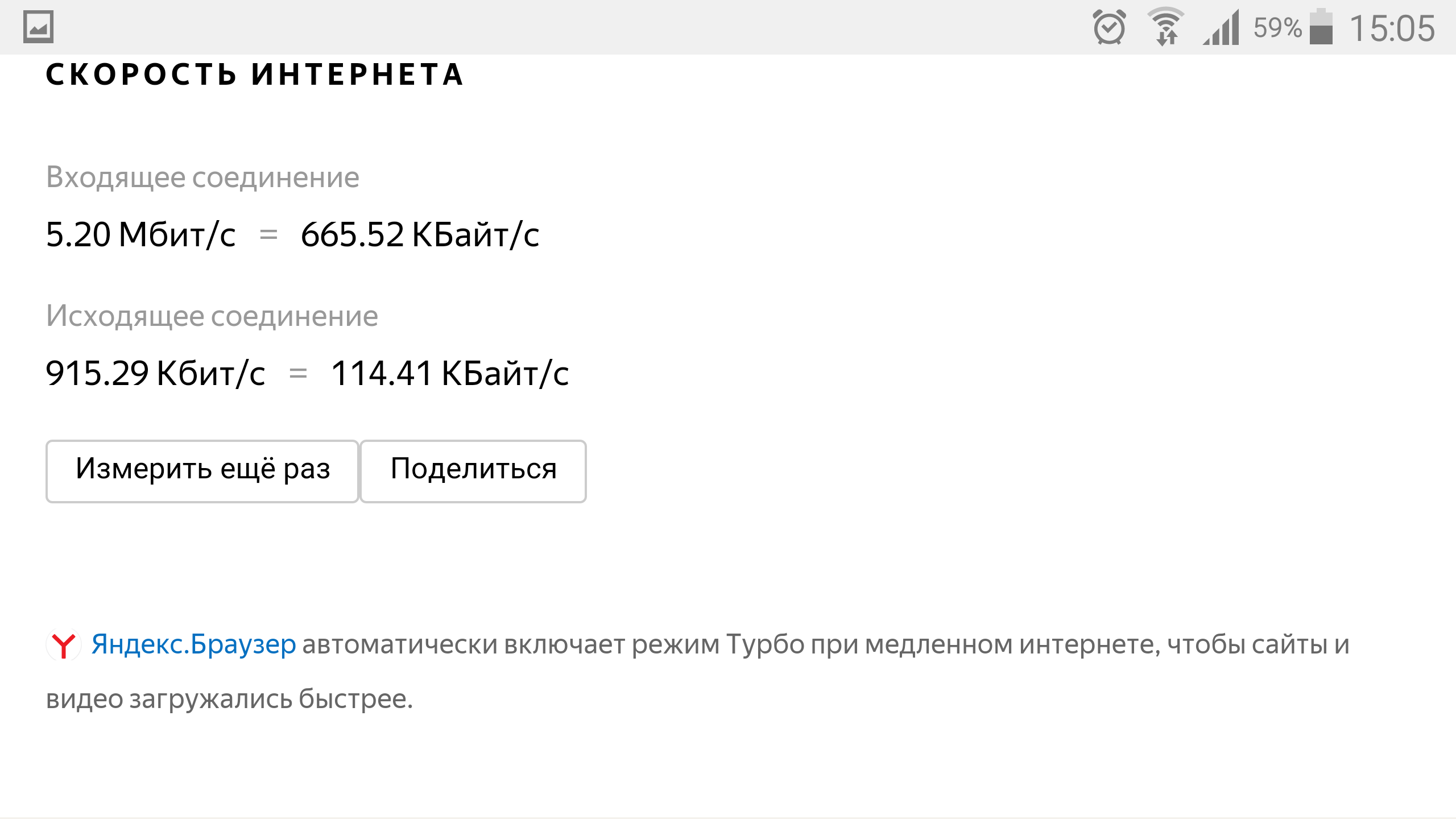1456x819 pixels.
Task: Tap the 15:05 clock in status bar
Action: 1392,28
